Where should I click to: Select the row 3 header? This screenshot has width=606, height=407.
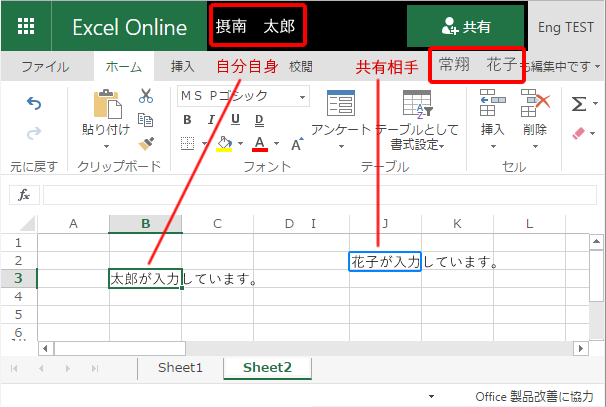tap(19, 278)
